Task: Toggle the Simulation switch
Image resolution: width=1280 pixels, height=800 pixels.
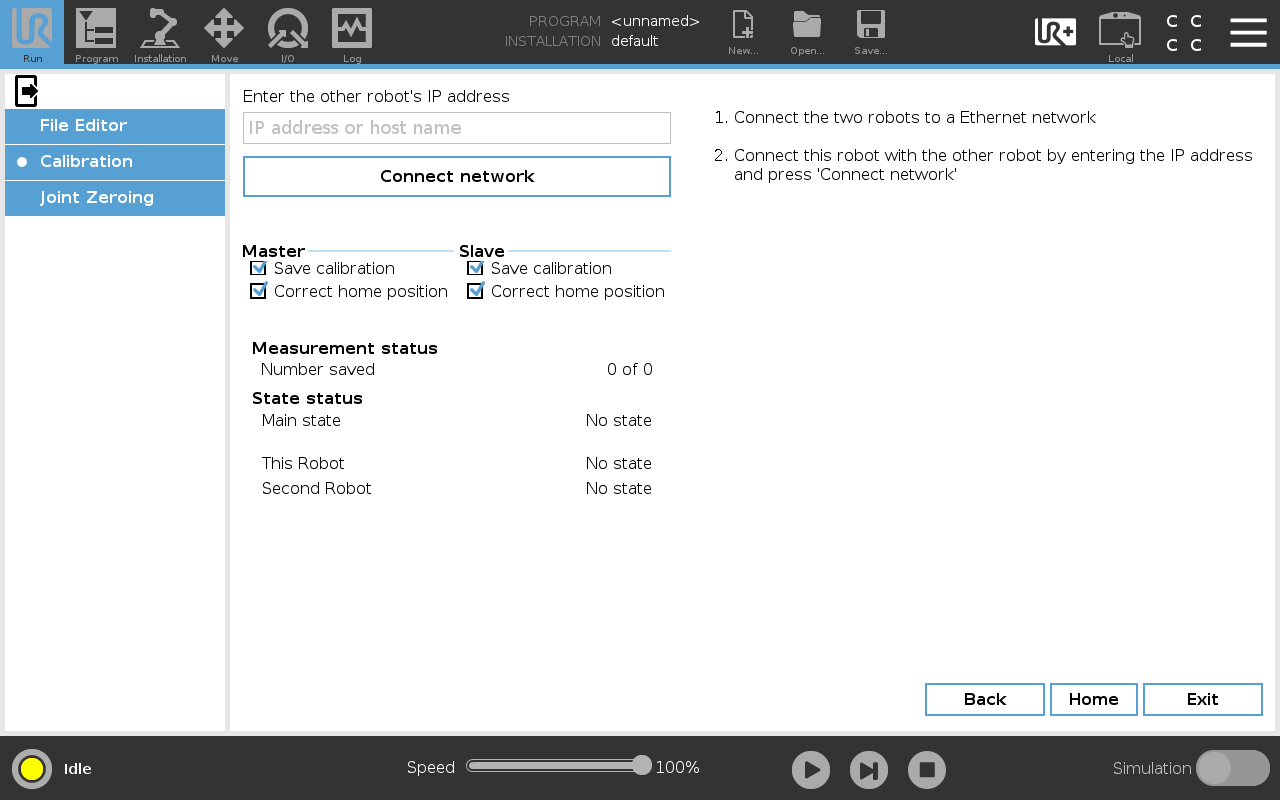Action: (1232, 768)
